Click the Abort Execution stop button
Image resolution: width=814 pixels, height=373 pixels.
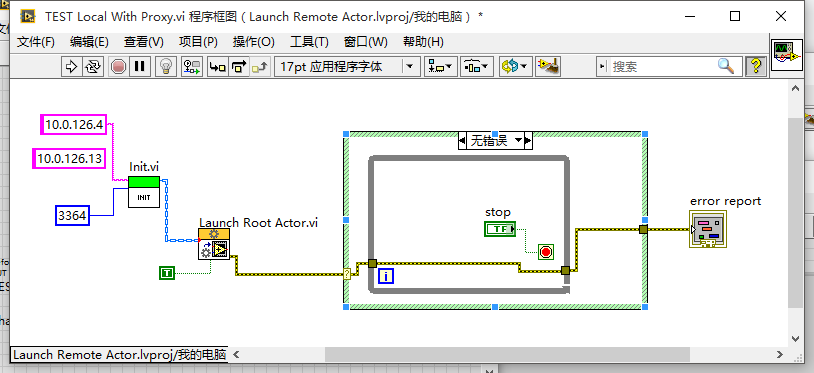tap(118, 66)
